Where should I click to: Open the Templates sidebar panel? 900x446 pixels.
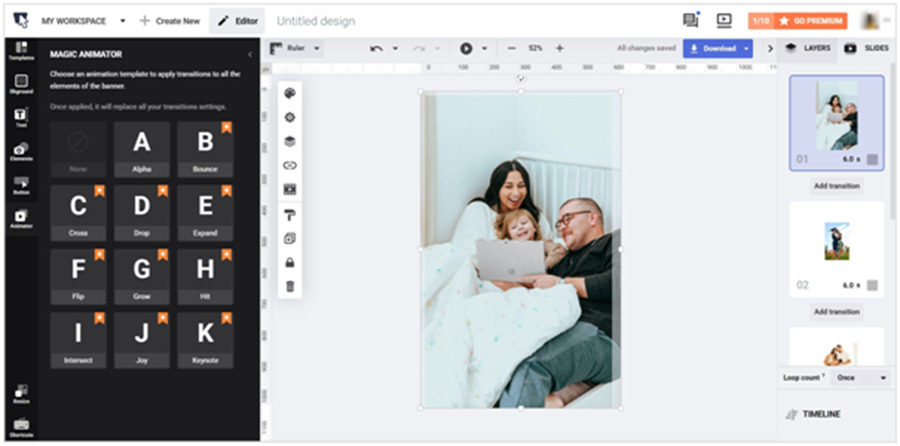21,51
